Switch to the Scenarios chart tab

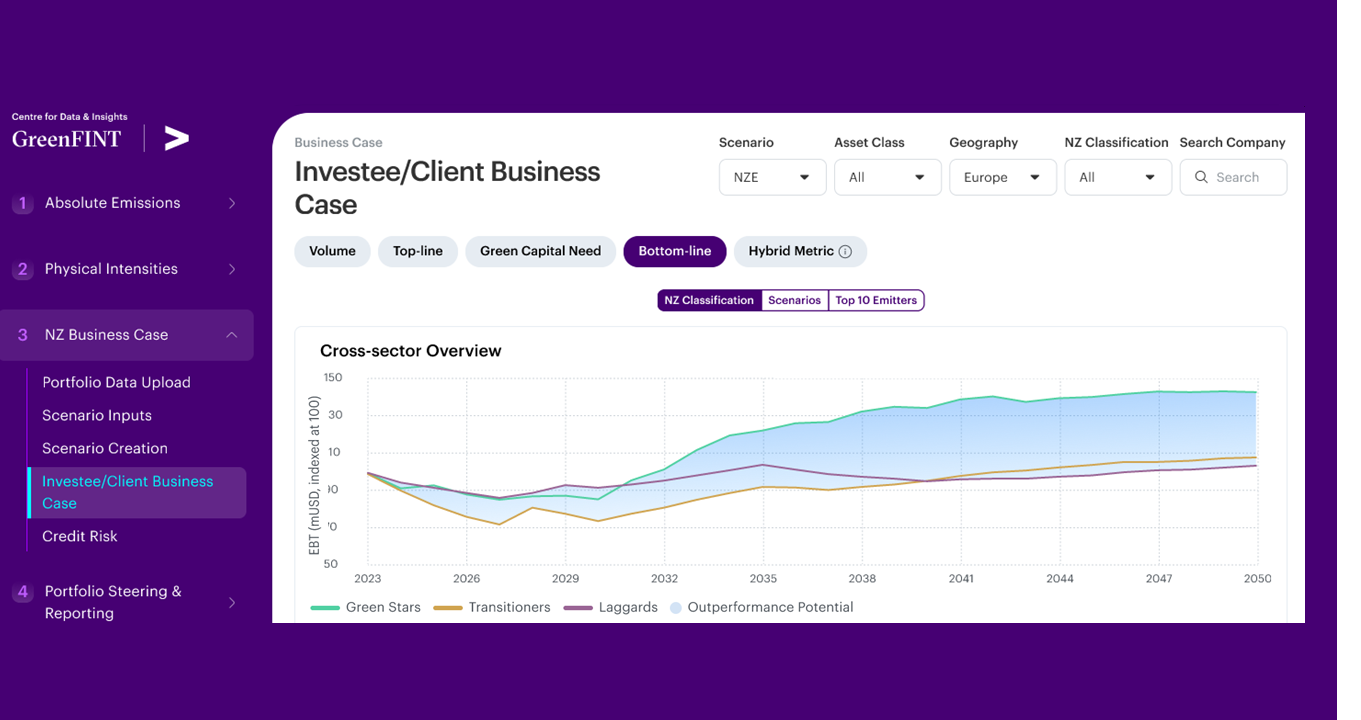coord(794,300)
